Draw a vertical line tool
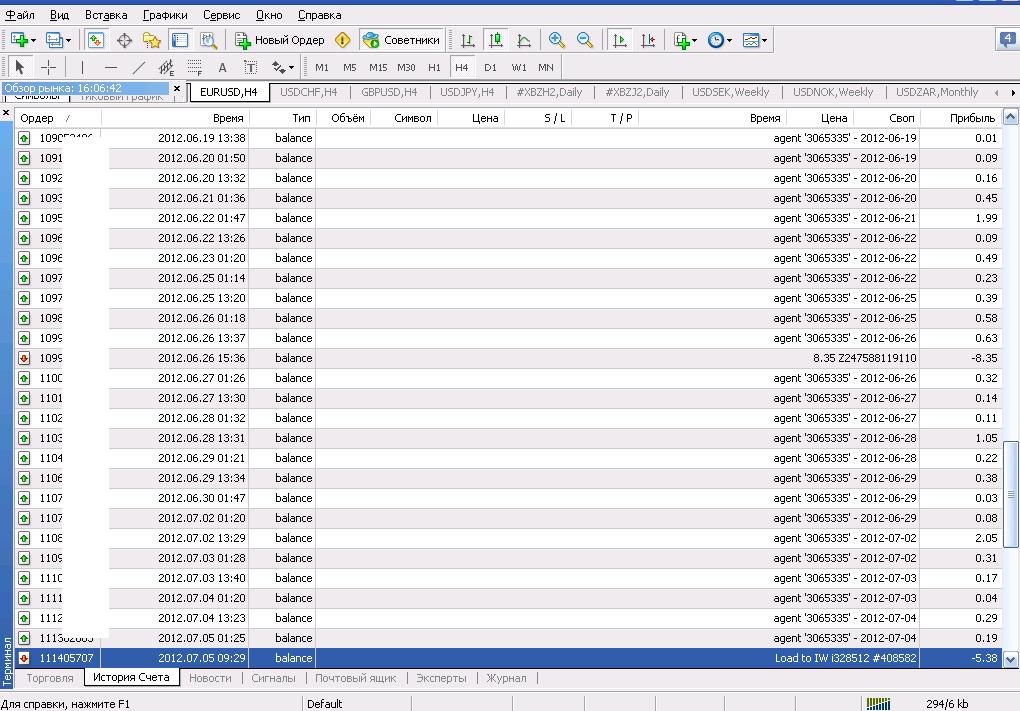 pos(82,67)
